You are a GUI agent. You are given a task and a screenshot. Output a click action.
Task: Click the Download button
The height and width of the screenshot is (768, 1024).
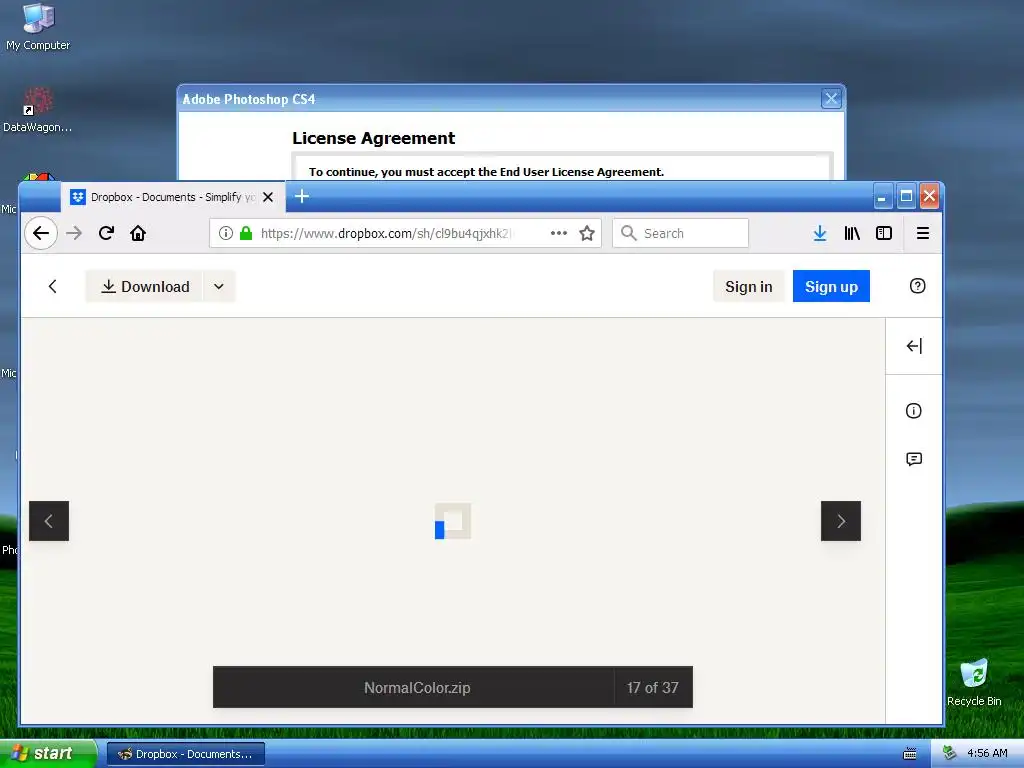tap(144, 287)
